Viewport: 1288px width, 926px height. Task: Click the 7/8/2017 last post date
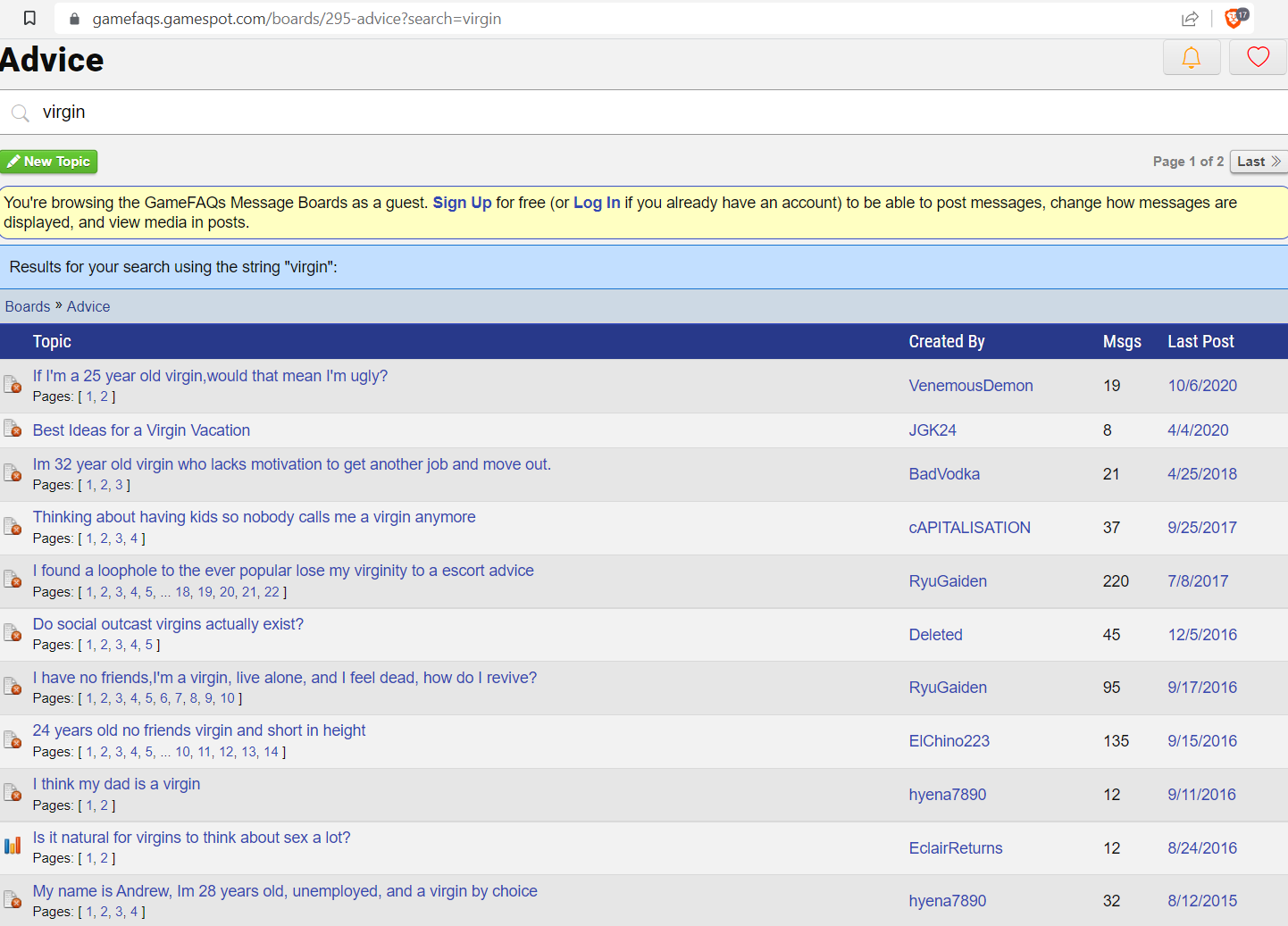click(1198, 581)
